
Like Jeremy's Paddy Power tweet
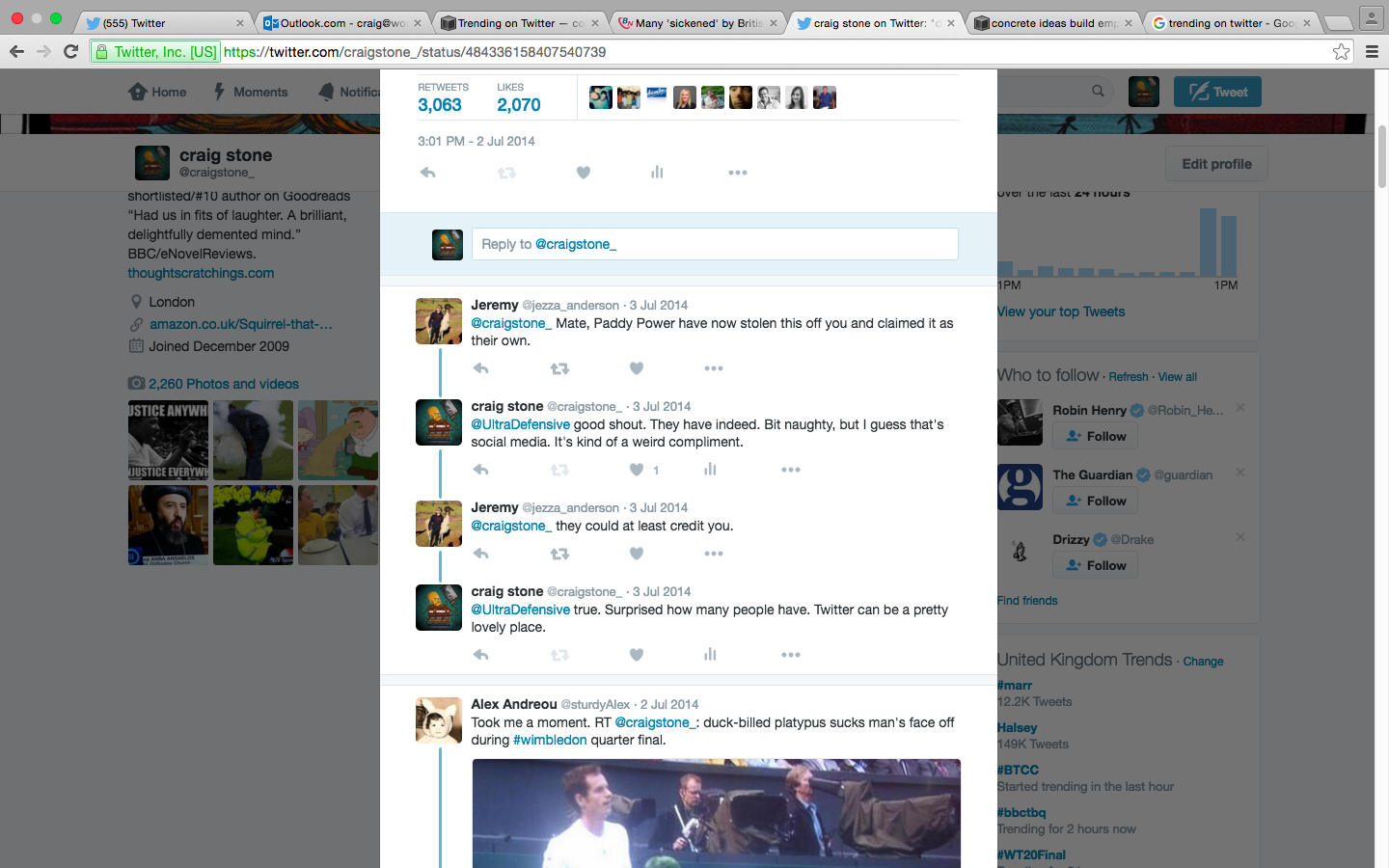637,368
